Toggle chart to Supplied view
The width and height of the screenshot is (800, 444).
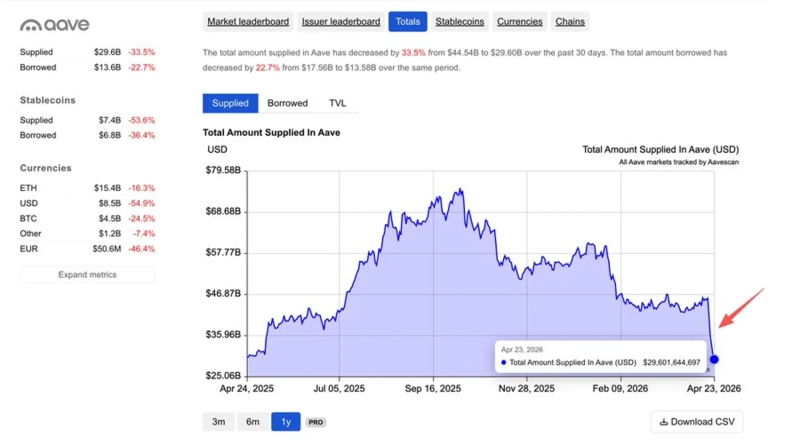[230, 103]
